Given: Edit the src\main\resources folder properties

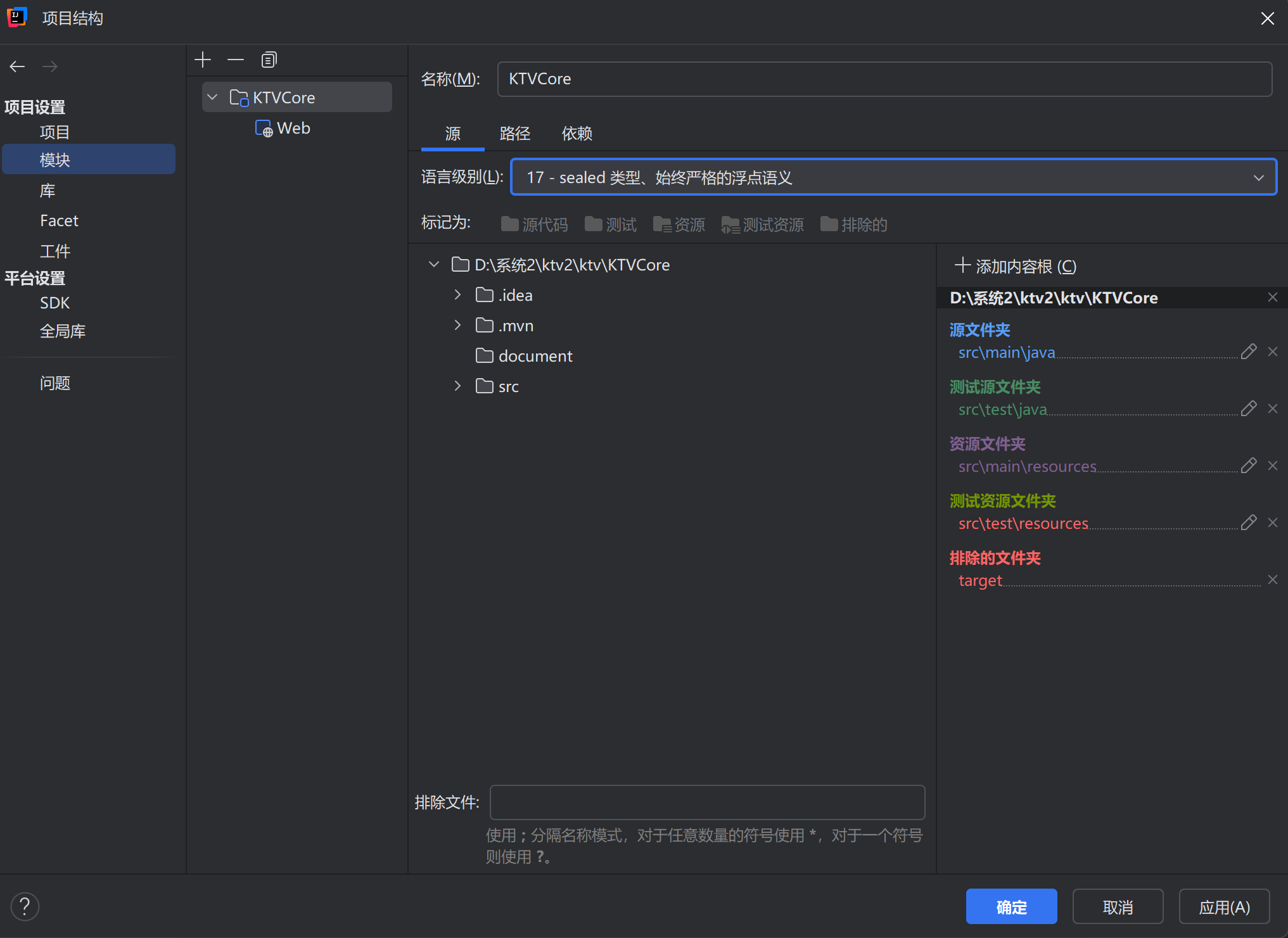Looking at the screenshot, I should [x=1248, y=466].
